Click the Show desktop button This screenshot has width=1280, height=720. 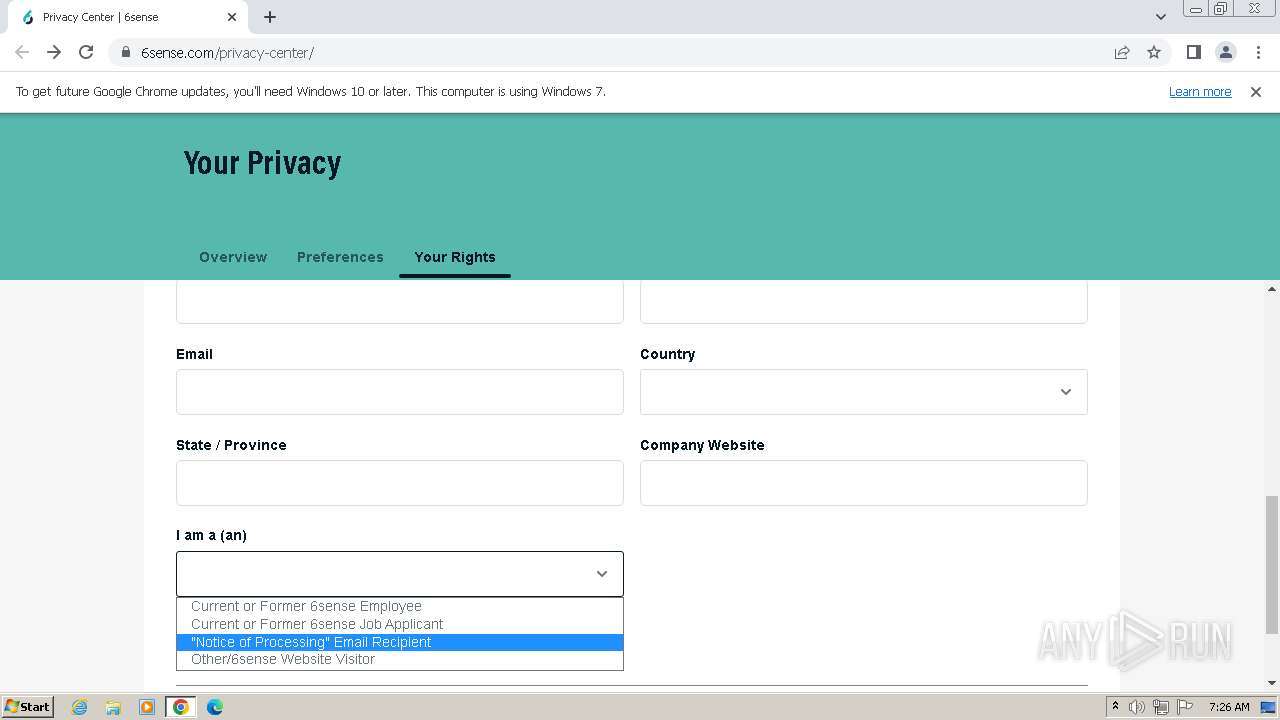pos(1269,707)
